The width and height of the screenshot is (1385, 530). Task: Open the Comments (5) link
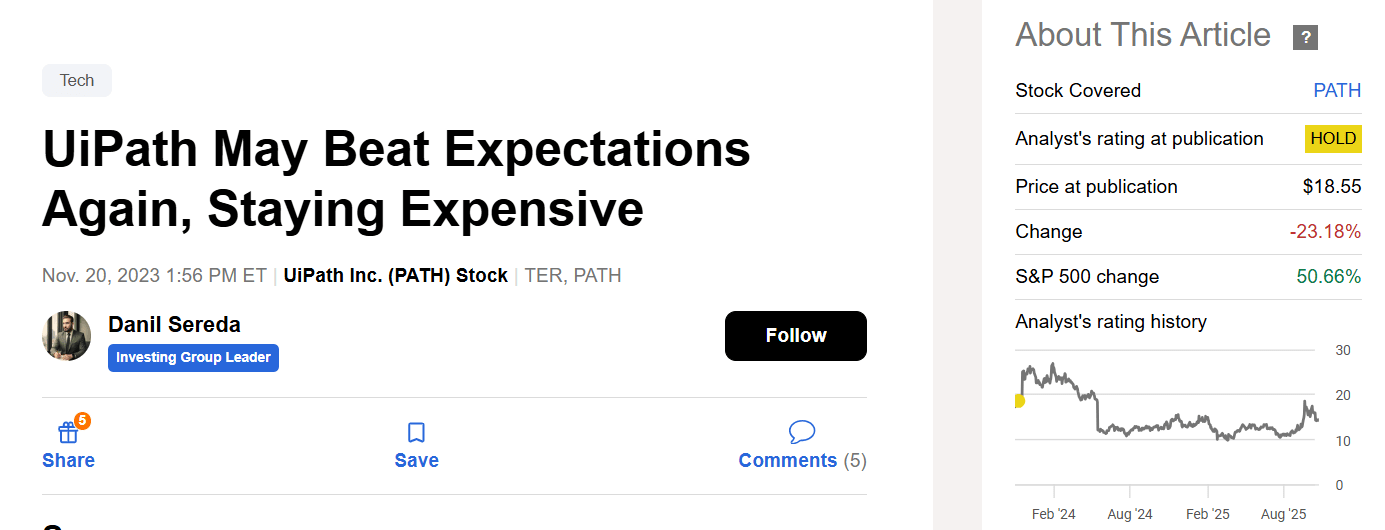[x=802, y=461]
